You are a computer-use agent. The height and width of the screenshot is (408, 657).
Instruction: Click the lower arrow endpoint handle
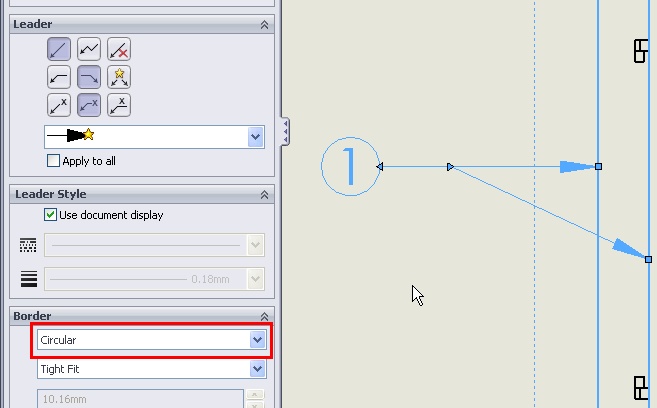pos(648,260)
